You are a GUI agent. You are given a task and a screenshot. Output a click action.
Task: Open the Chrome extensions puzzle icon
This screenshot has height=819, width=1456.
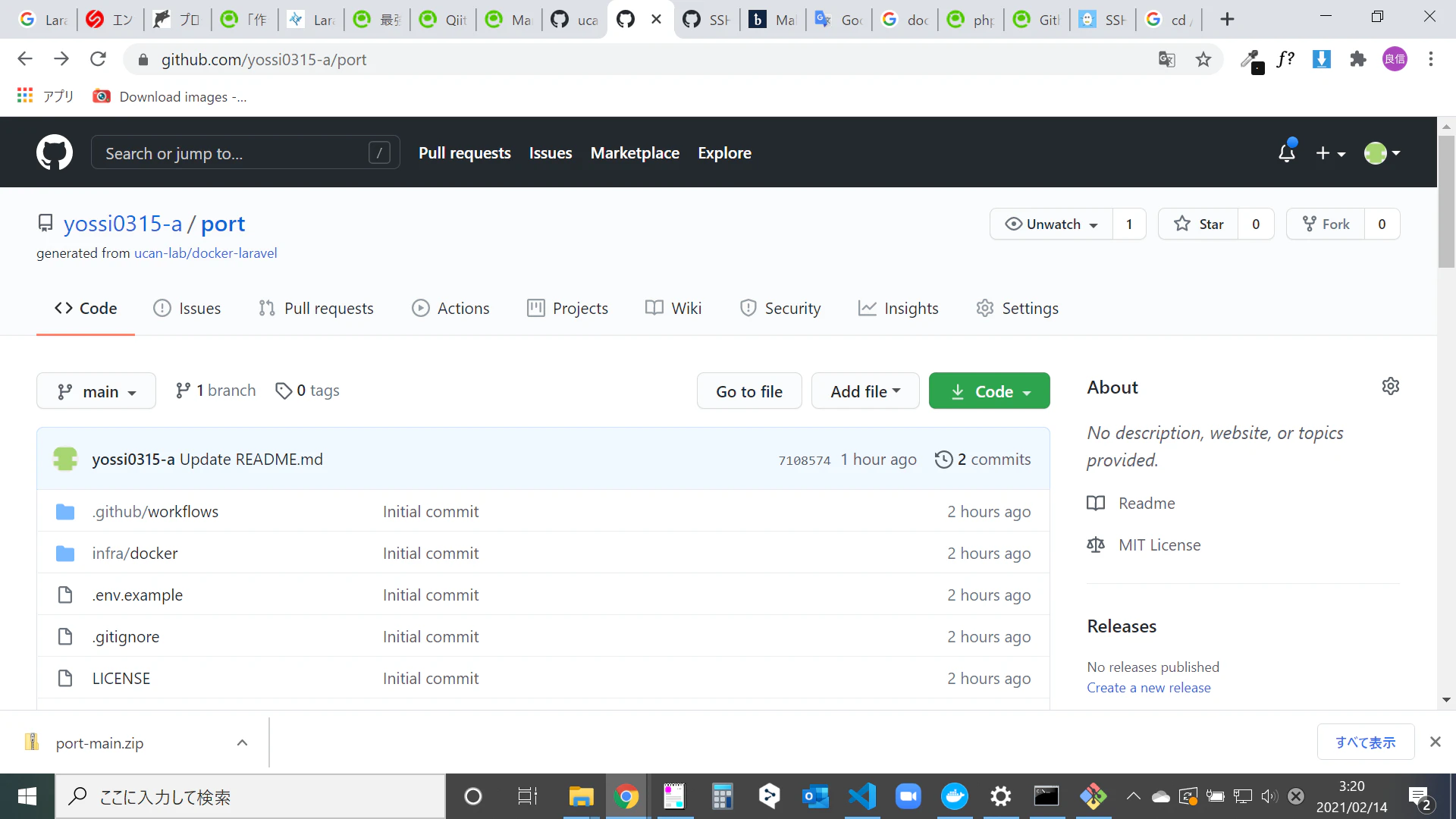pyautogui.click(x=1358, y=59)
